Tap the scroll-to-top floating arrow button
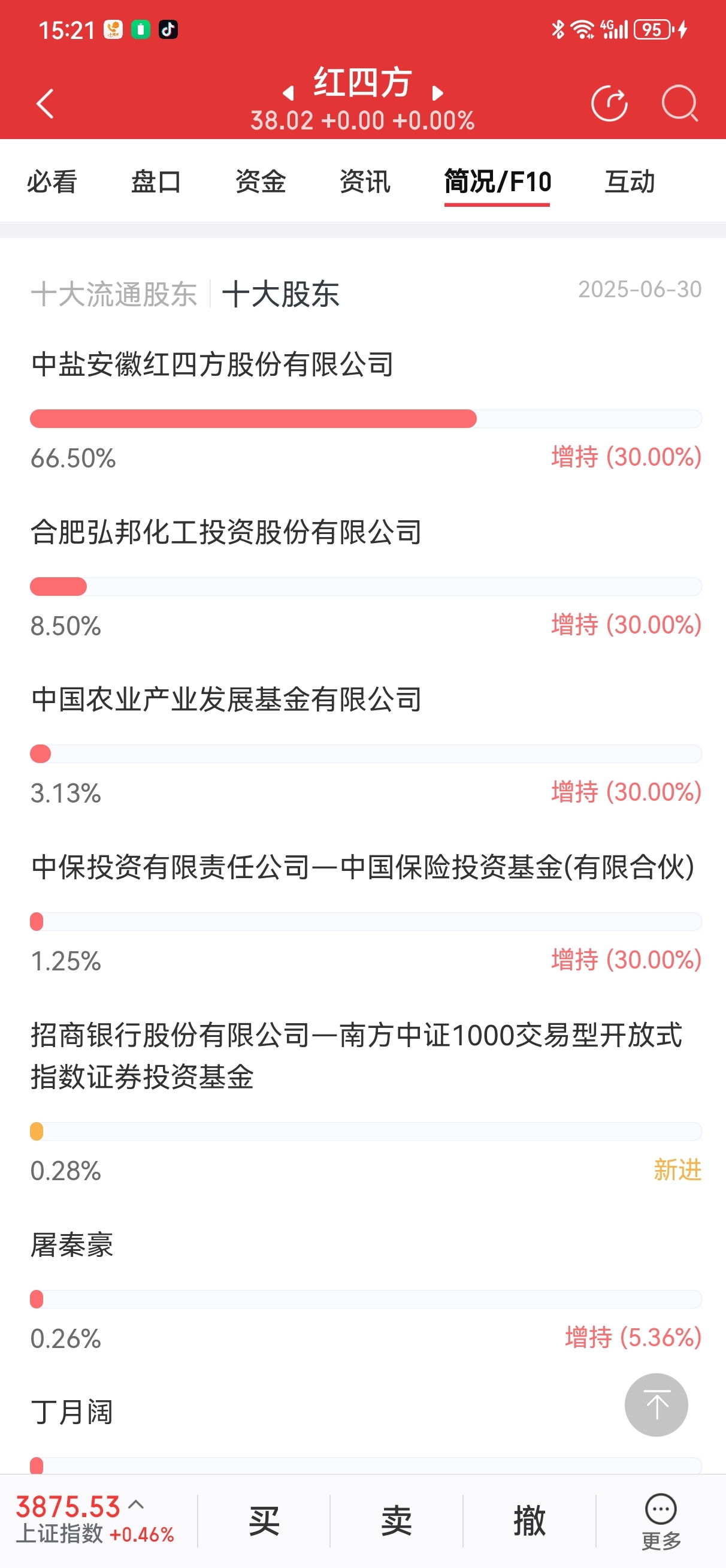 (656, 1405)
